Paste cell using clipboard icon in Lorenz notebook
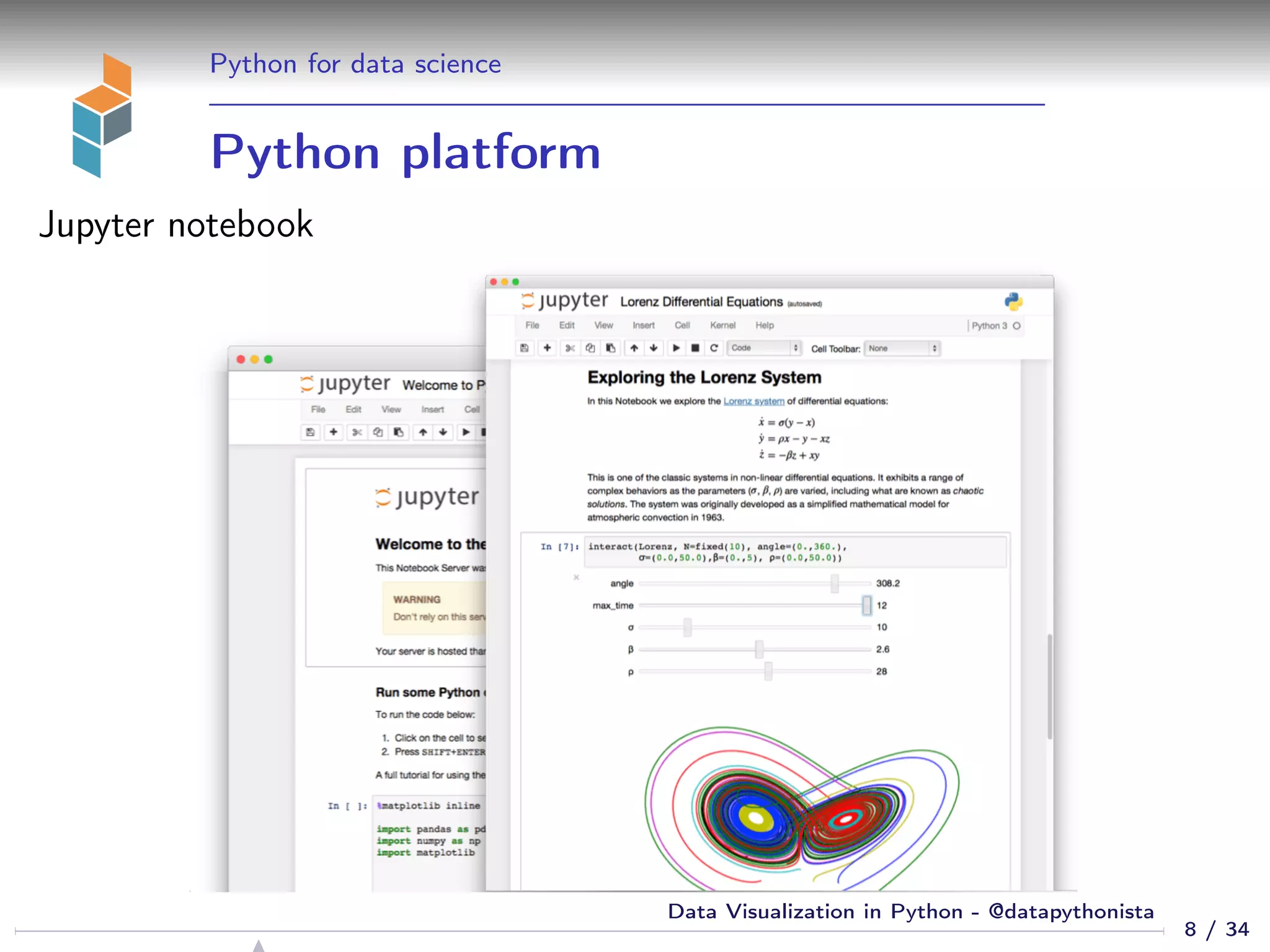 pos(611,348)
